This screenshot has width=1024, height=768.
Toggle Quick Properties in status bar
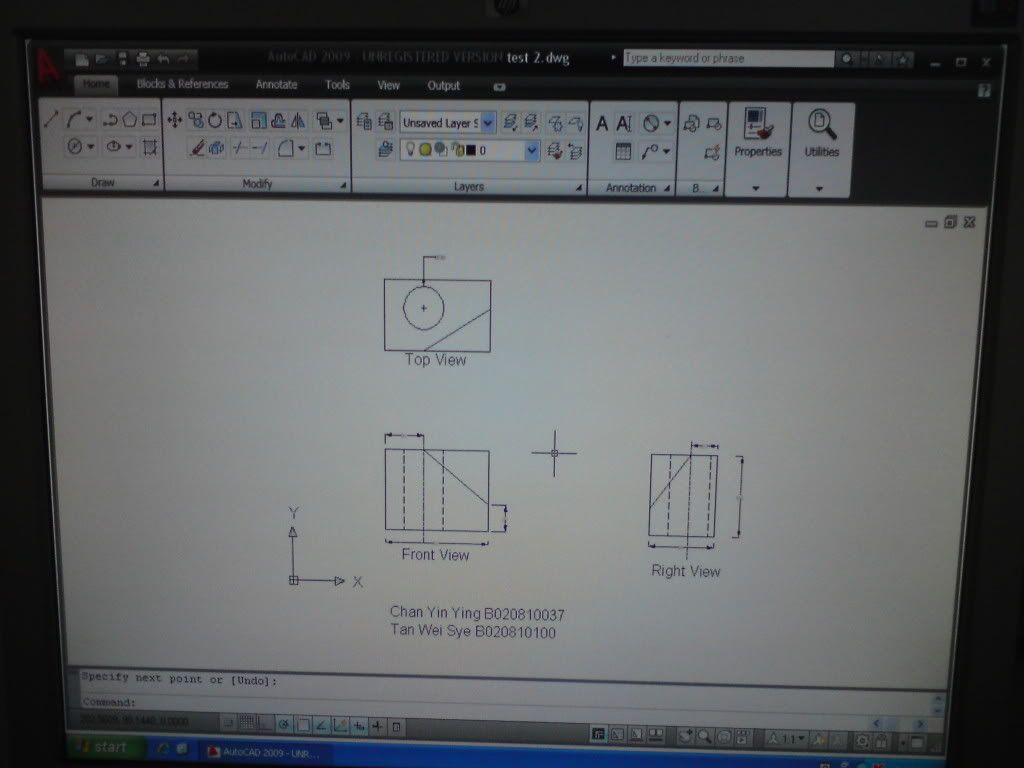coord(396,727)
